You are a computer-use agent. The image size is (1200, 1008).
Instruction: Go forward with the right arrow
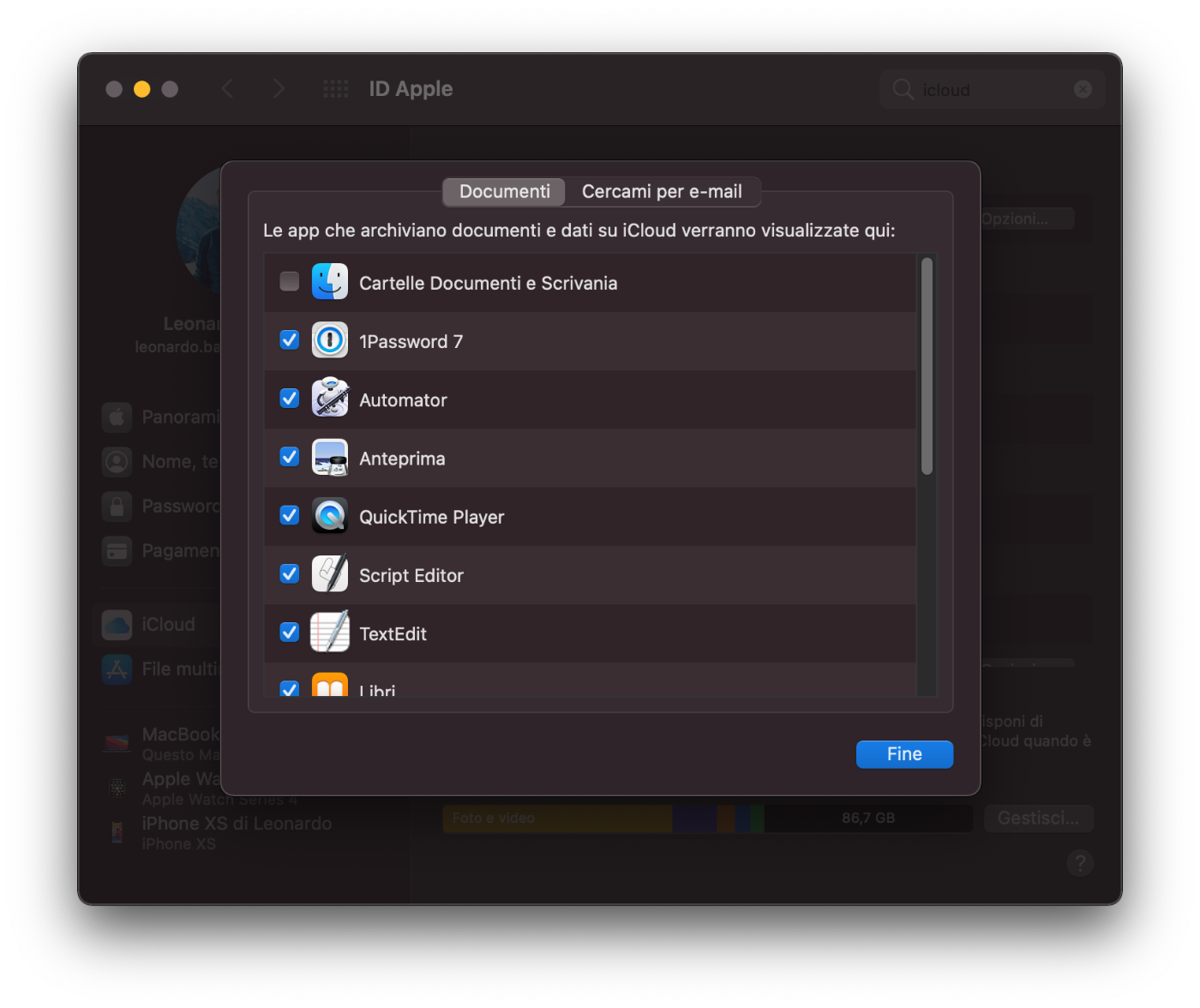pyautogui.click(x=279, y=89)
